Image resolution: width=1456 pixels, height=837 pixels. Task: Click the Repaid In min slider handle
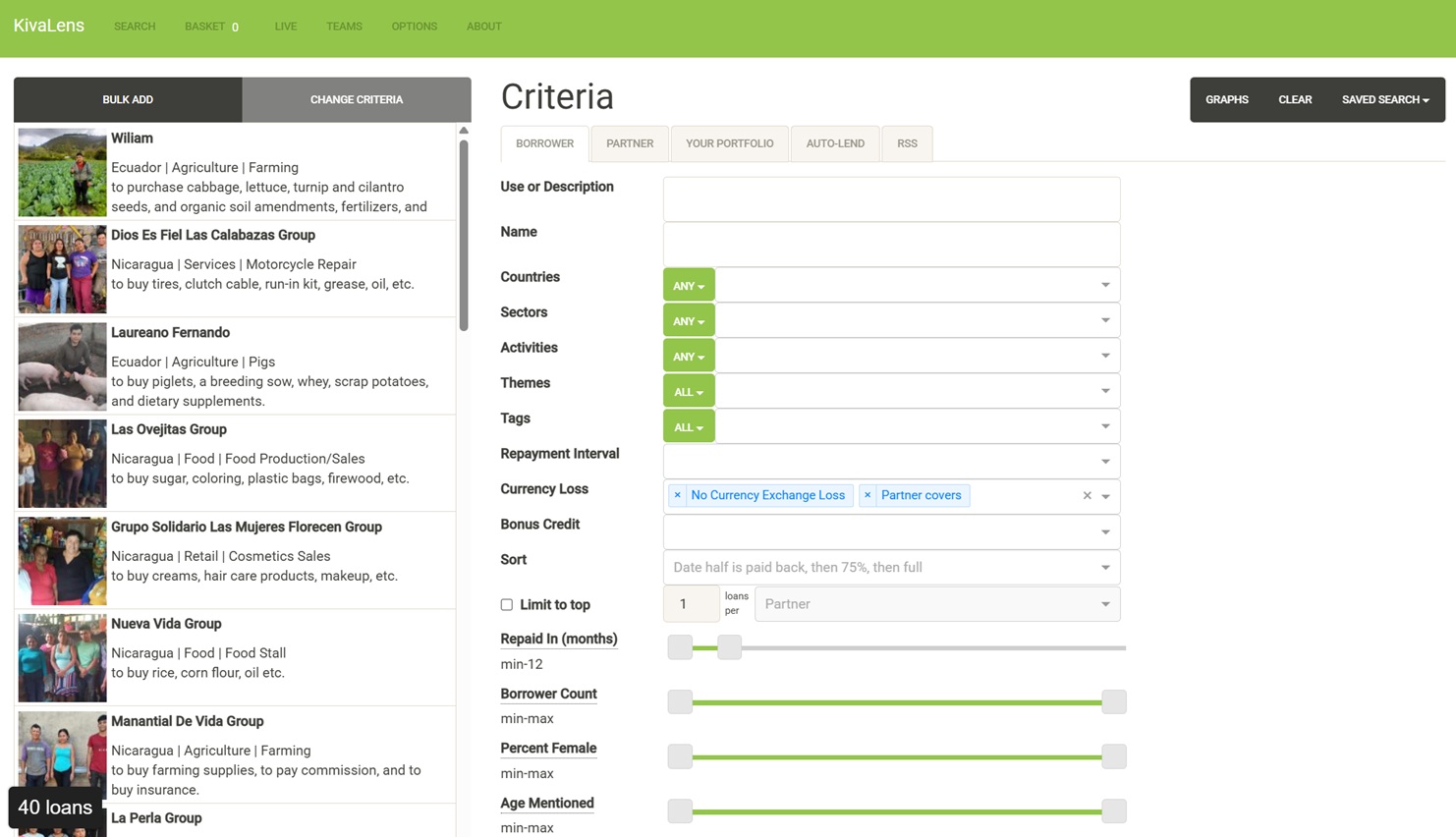pos(680,647)
